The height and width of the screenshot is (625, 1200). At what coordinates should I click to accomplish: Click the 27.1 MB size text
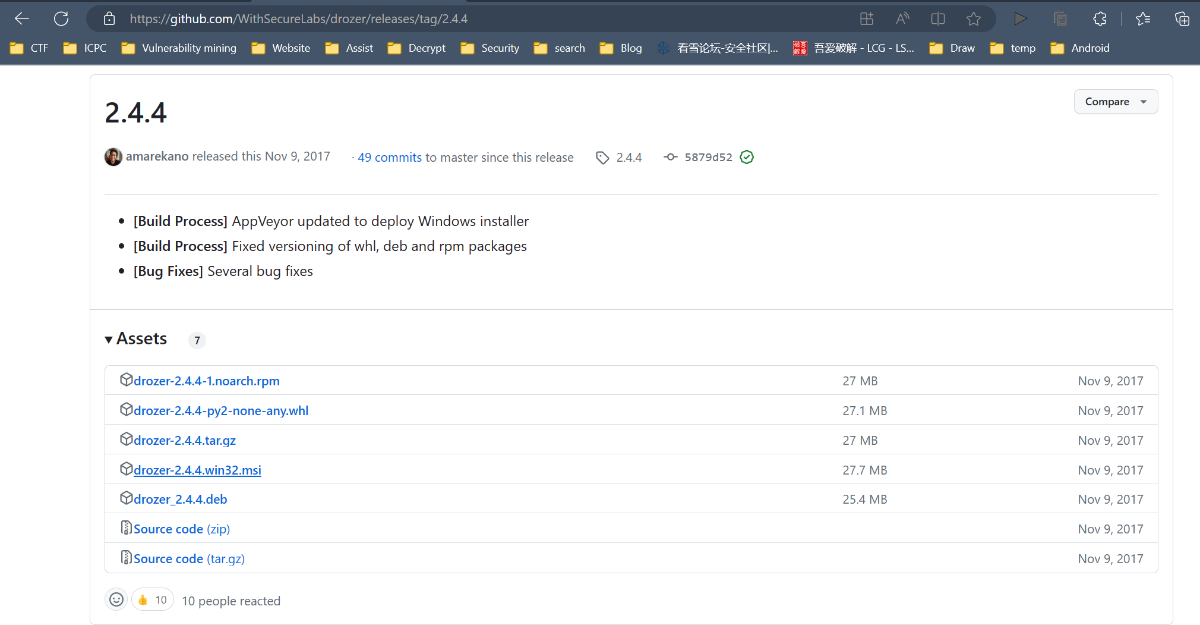pos(865,411)
